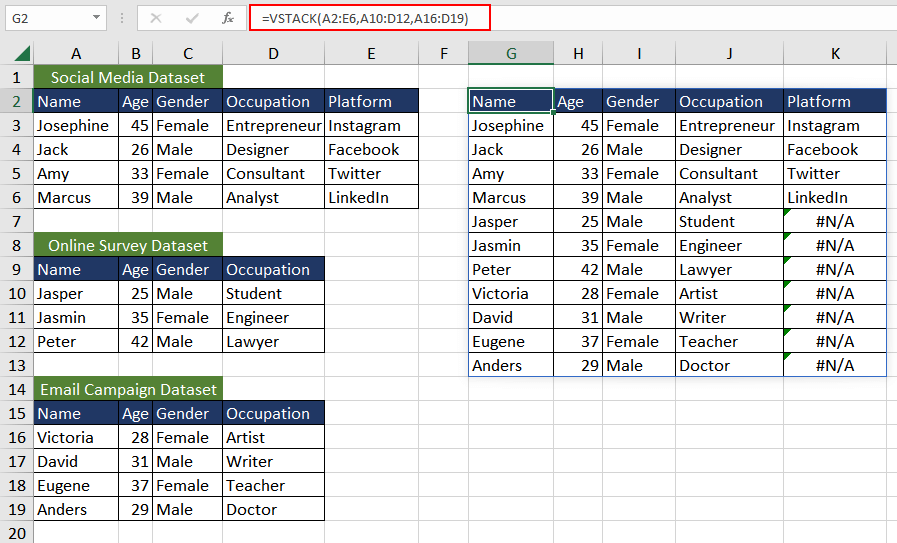Select row 2 header
The width and height of the screenshot is (897, 543).
point(16,101)
